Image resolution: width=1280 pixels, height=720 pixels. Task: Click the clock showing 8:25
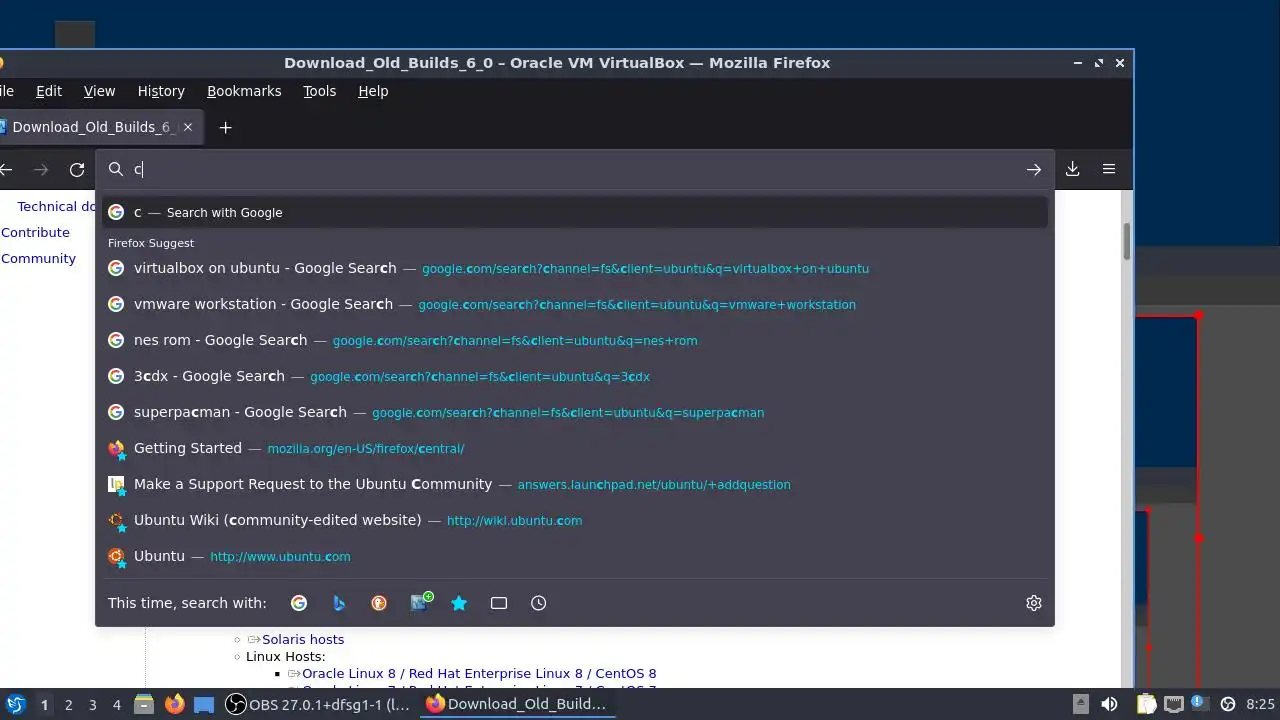(x=1260, y=704)
